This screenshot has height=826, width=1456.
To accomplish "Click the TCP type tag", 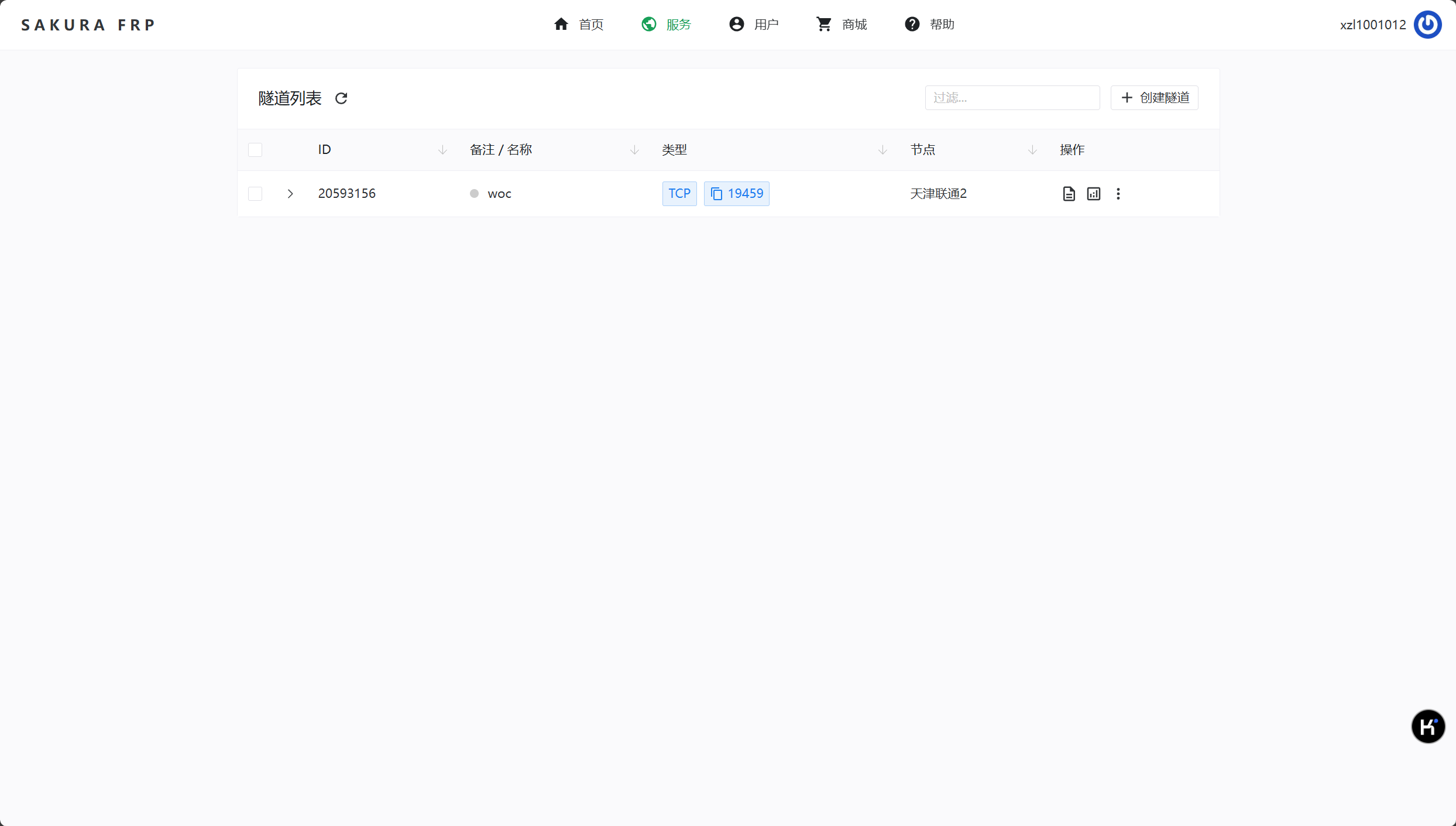I will [x=679, y=194].
